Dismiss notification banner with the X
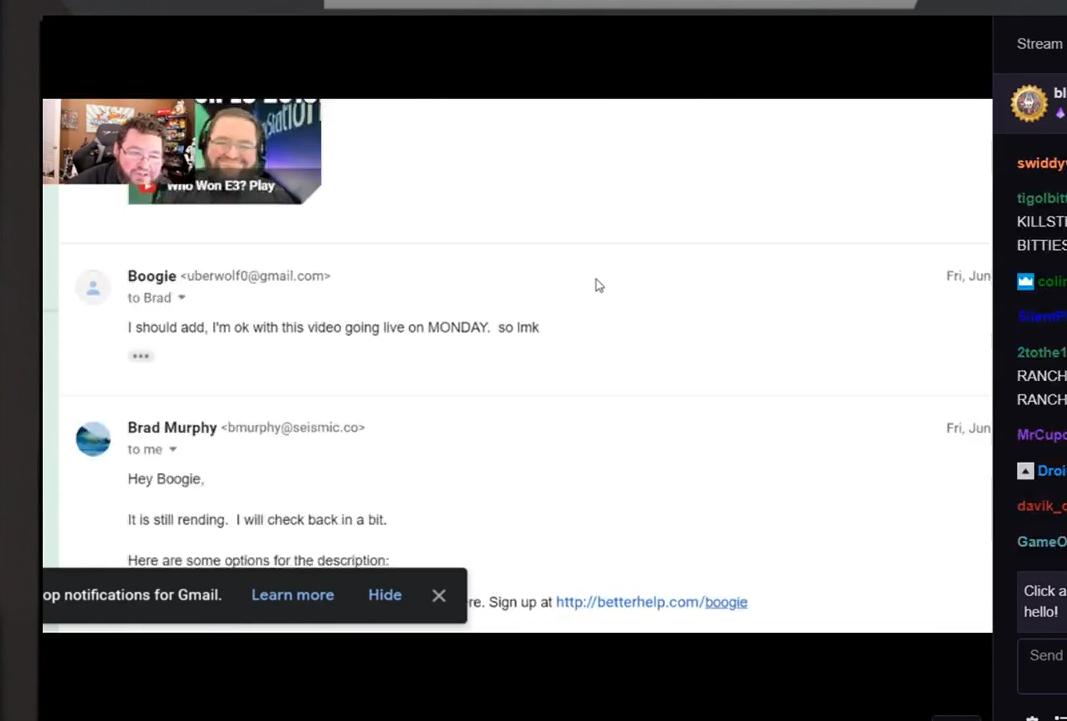The image size is (1067, 721). pos(439,596)
